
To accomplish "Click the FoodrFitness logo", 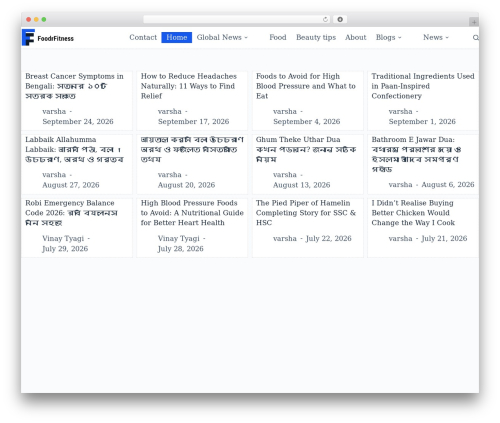I will point(48,38).
